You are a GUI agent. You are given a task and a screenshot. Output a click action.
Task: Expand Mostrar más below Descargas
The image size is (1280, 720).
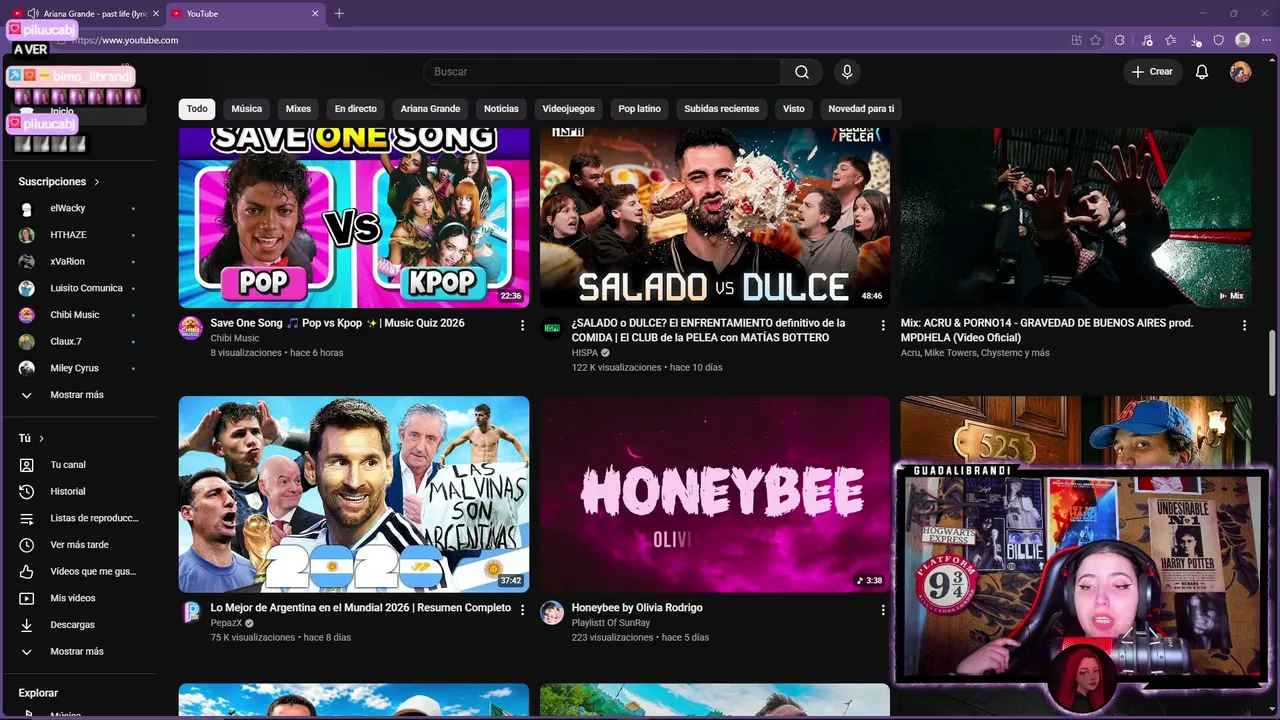tap(77, 652)
